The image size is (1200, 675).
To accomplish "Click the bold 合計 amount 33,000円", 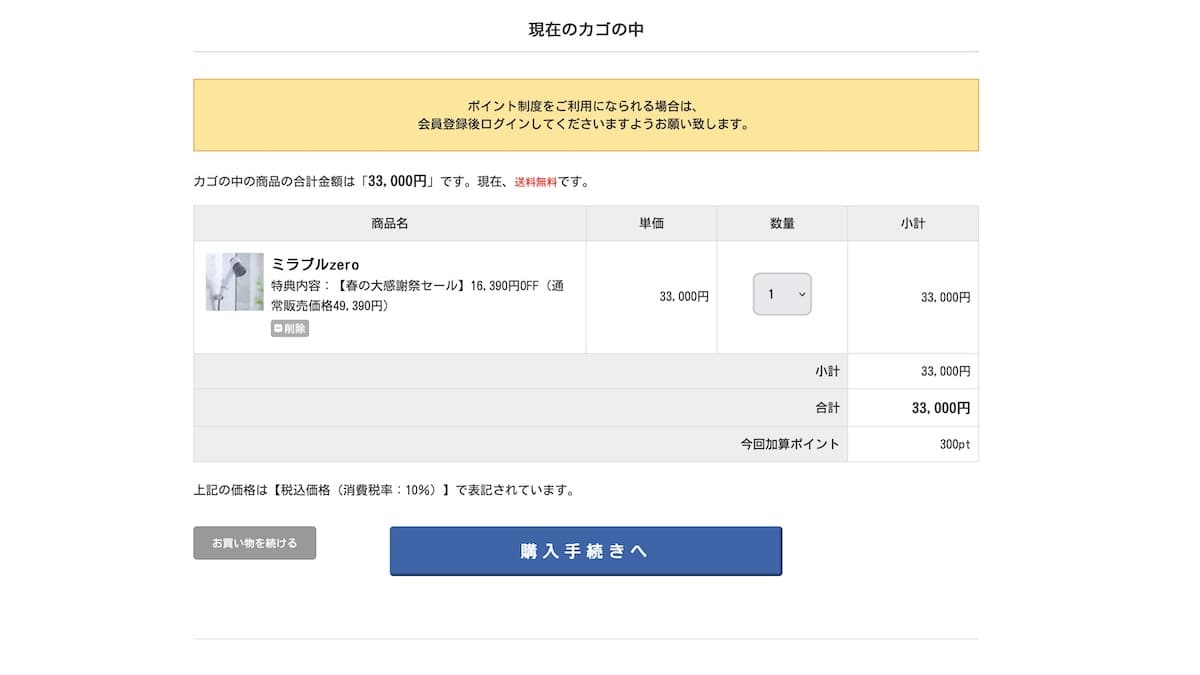I will coord(941,408).
